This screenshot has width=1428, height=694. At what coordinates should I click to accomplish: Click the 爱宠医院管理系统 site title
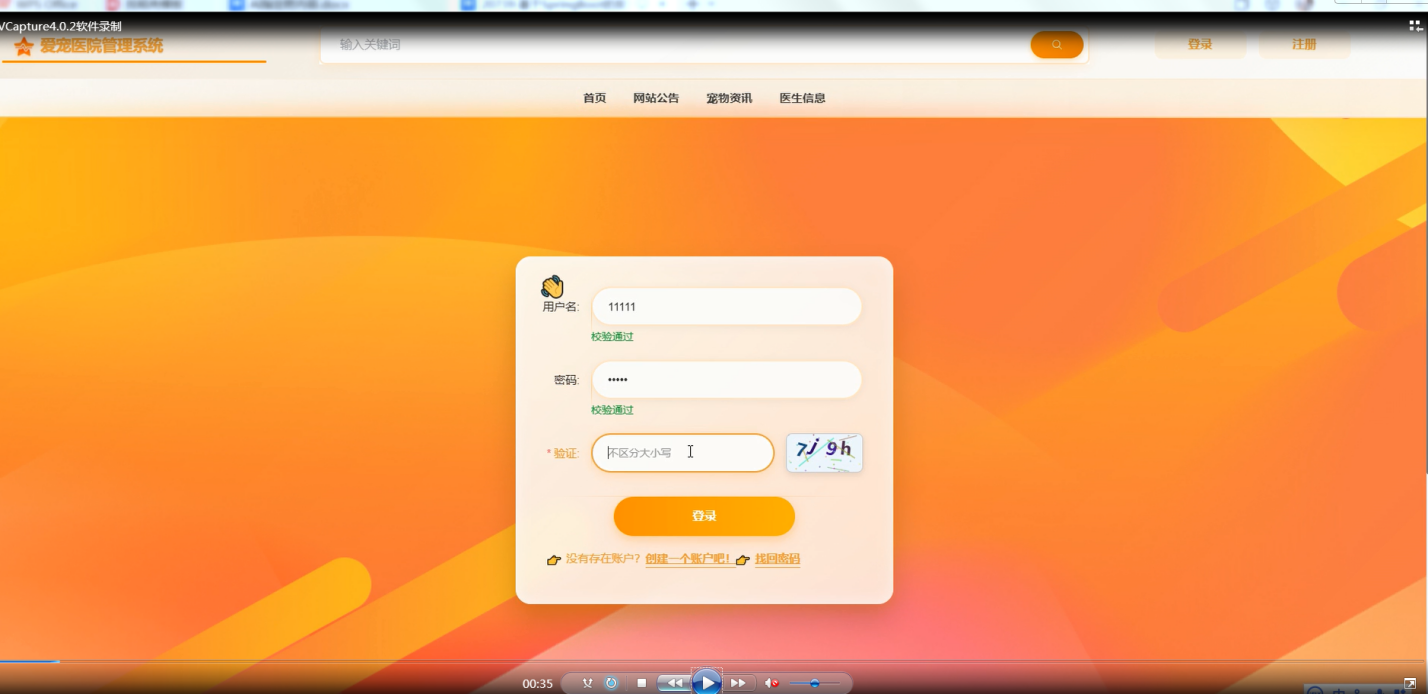pos(101,46)
